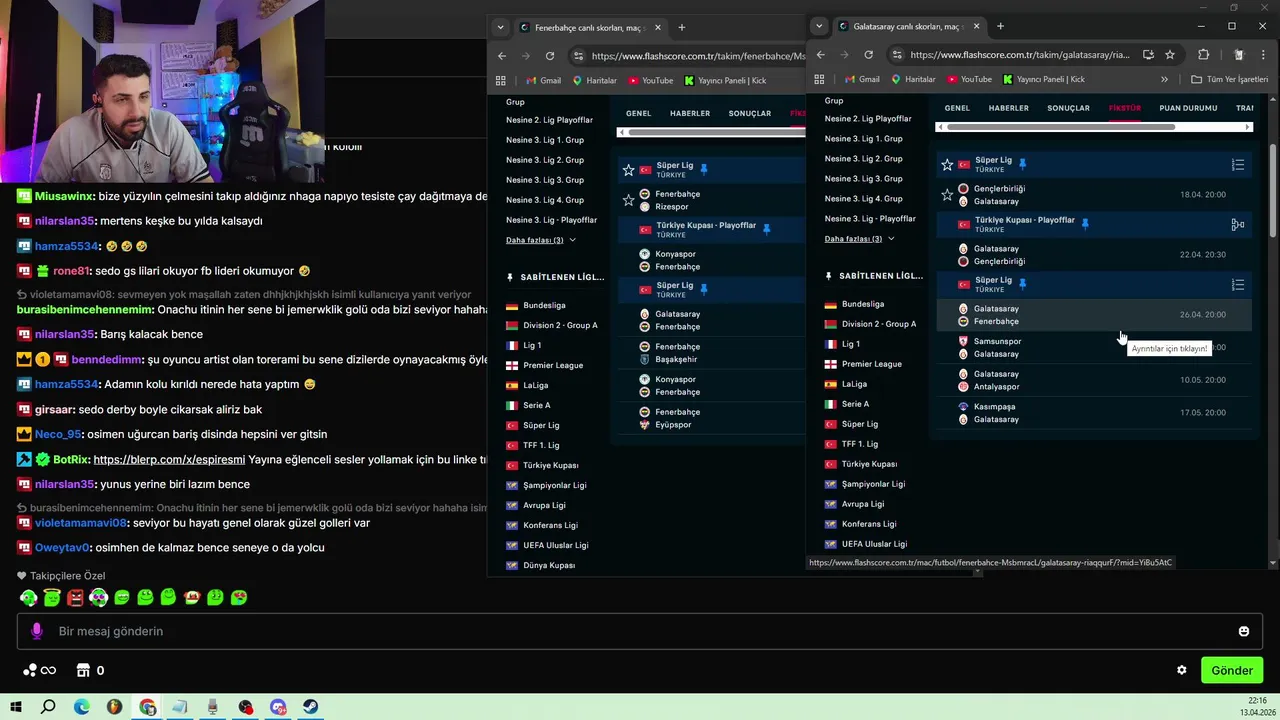The image size is (1280, 720).
Task: Click the channel points infinity icon
Action: [x=40, y=670]
